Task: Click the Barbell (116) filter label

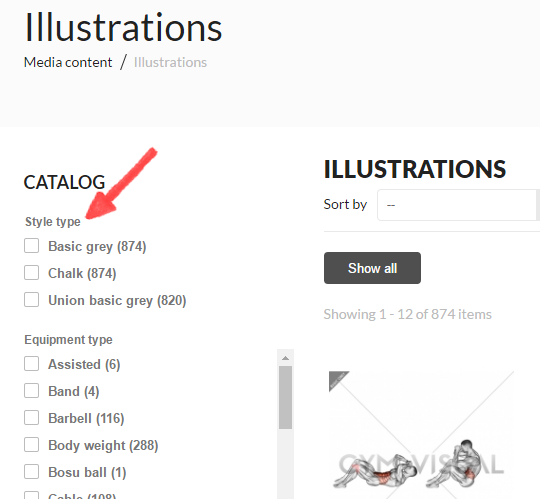Action: tap(86, 418)
